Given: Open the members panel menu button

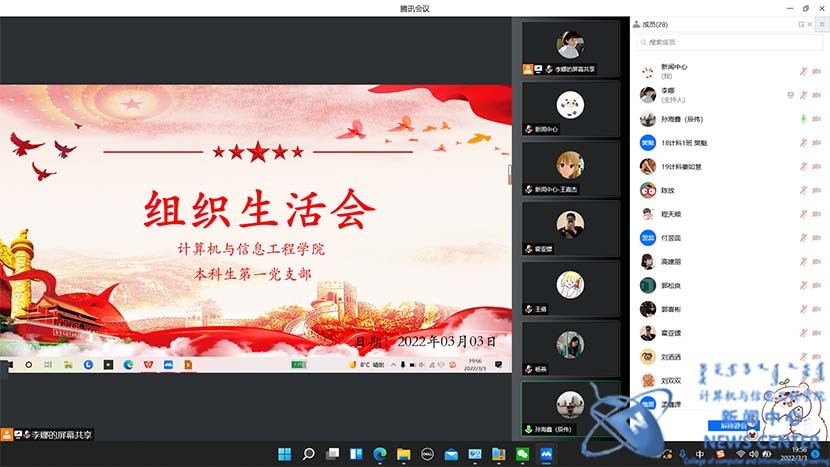Looking at the screenshot, I should [821, 24].
